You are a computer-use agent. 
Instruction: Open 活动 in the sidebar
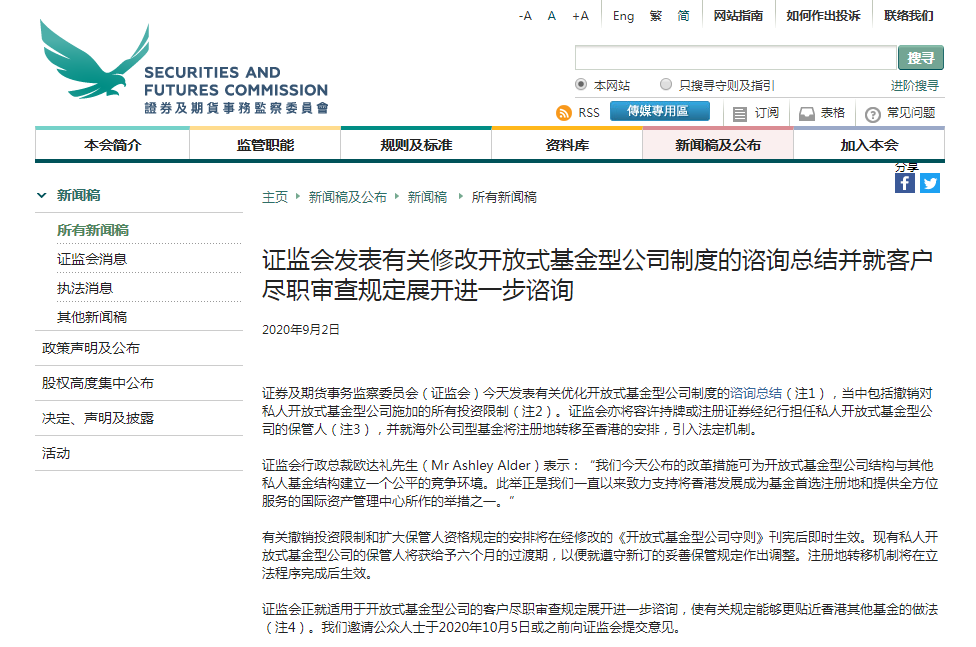coord(56,453)
